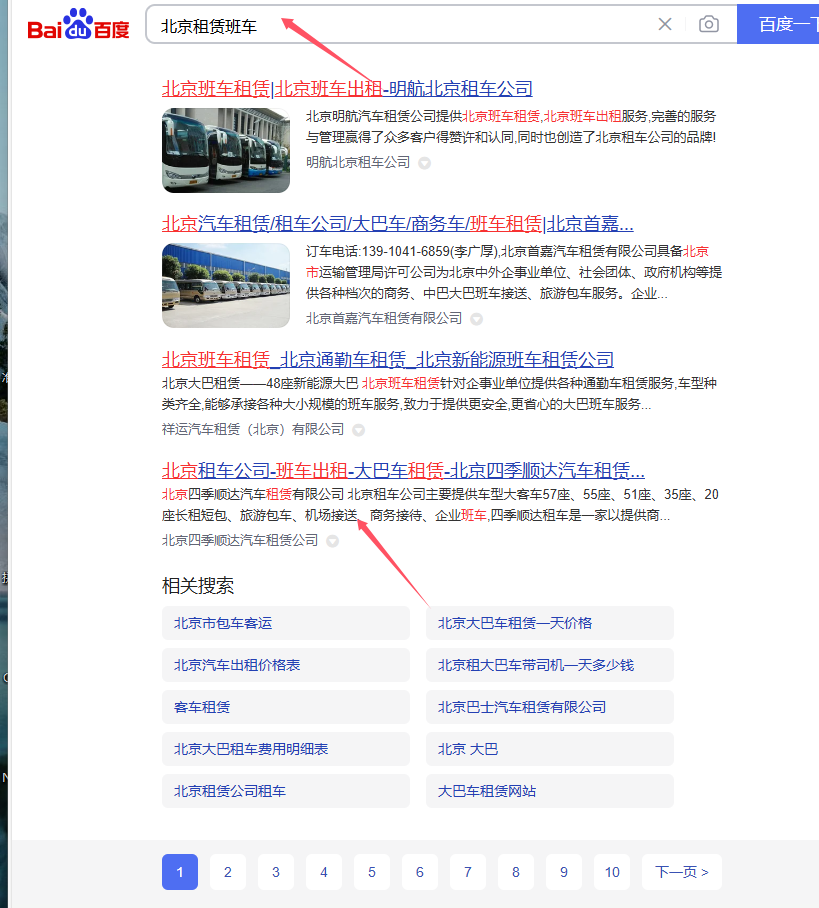Select related search 客车租赁

point(286,707)
